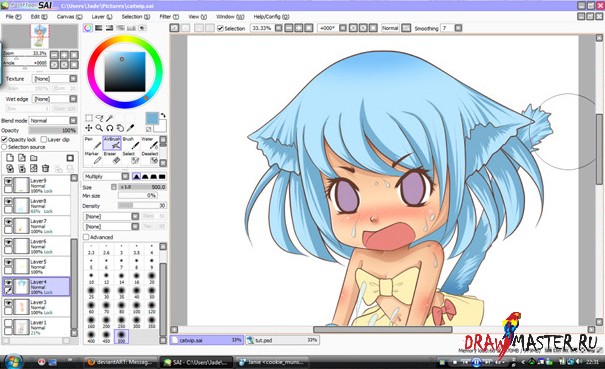
Task: Open the Help/Config menu
Action: pyautogui.click(x=271, y=17)
